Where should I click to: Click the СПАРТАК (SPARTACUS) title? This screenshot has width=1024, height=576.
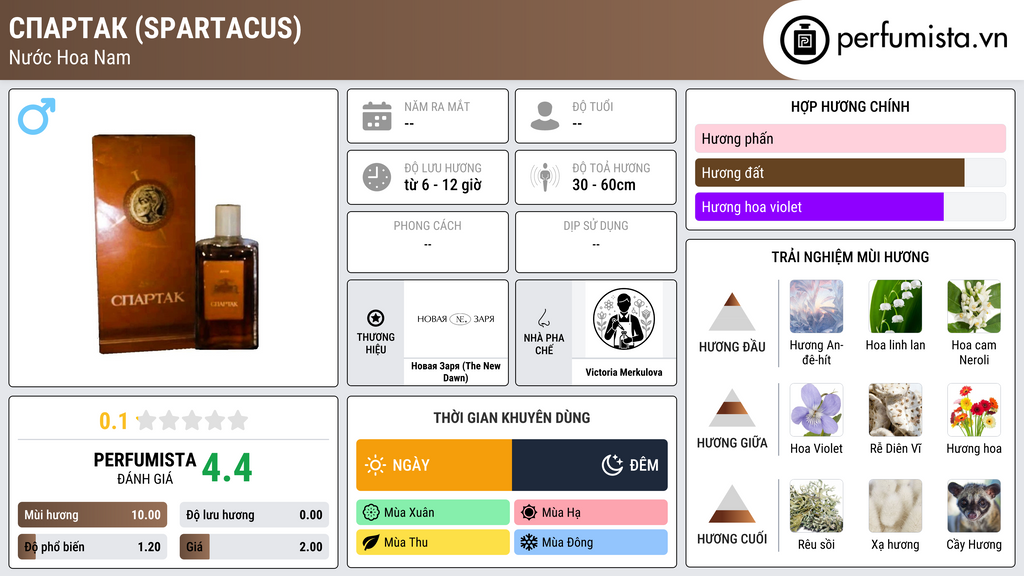click(155, 28)
